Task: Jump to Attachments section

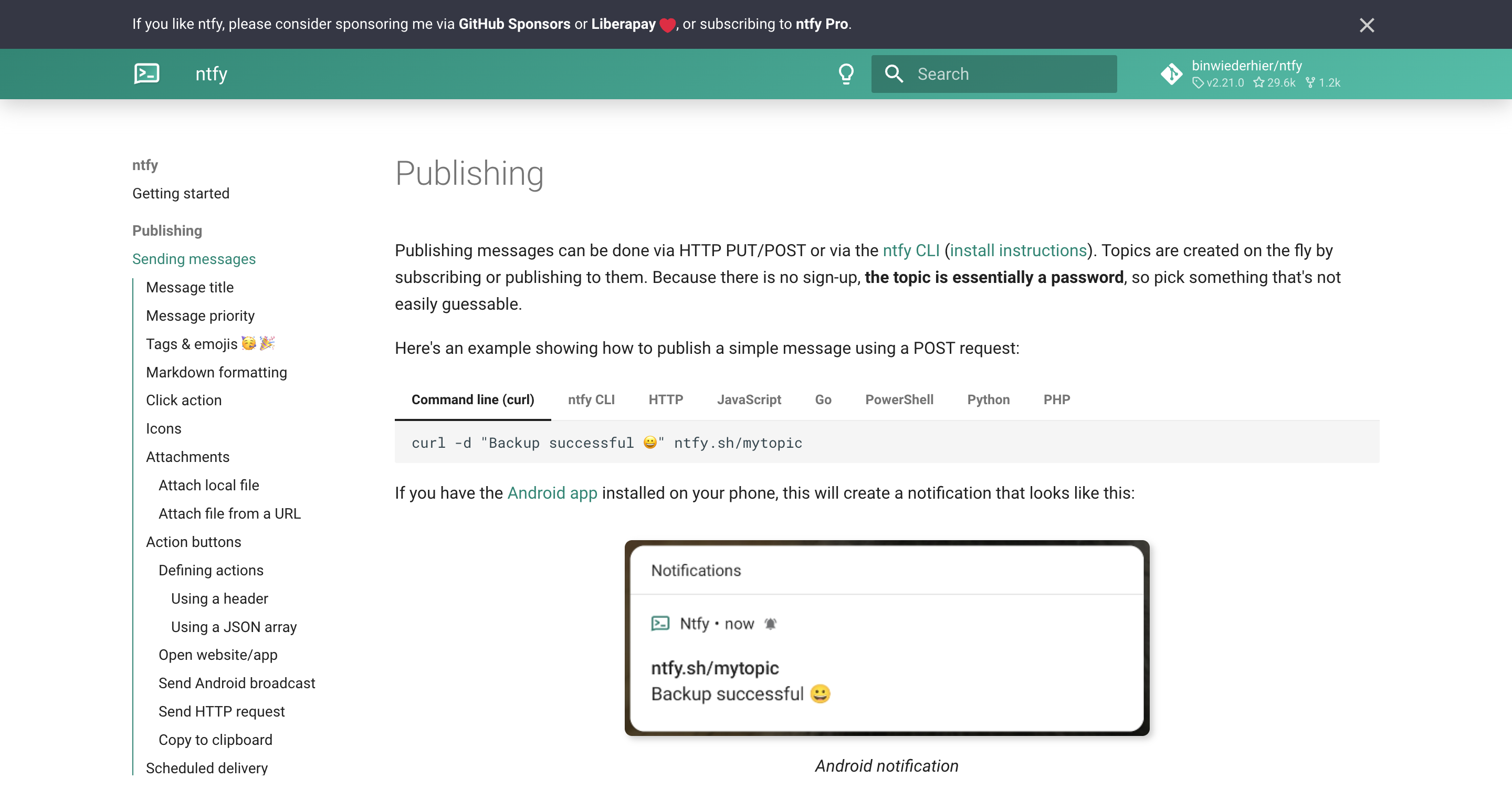Action: tap(188, 457)
